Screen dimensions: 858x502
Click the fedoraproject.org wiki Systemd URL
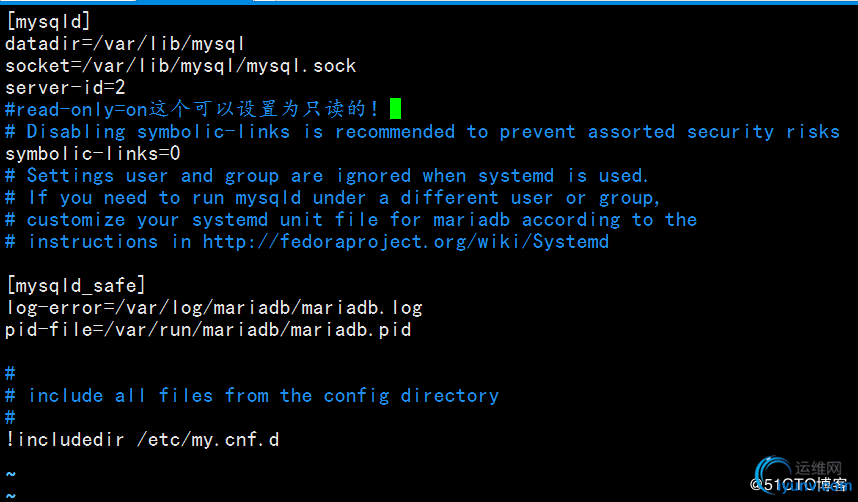pos(405,242)
